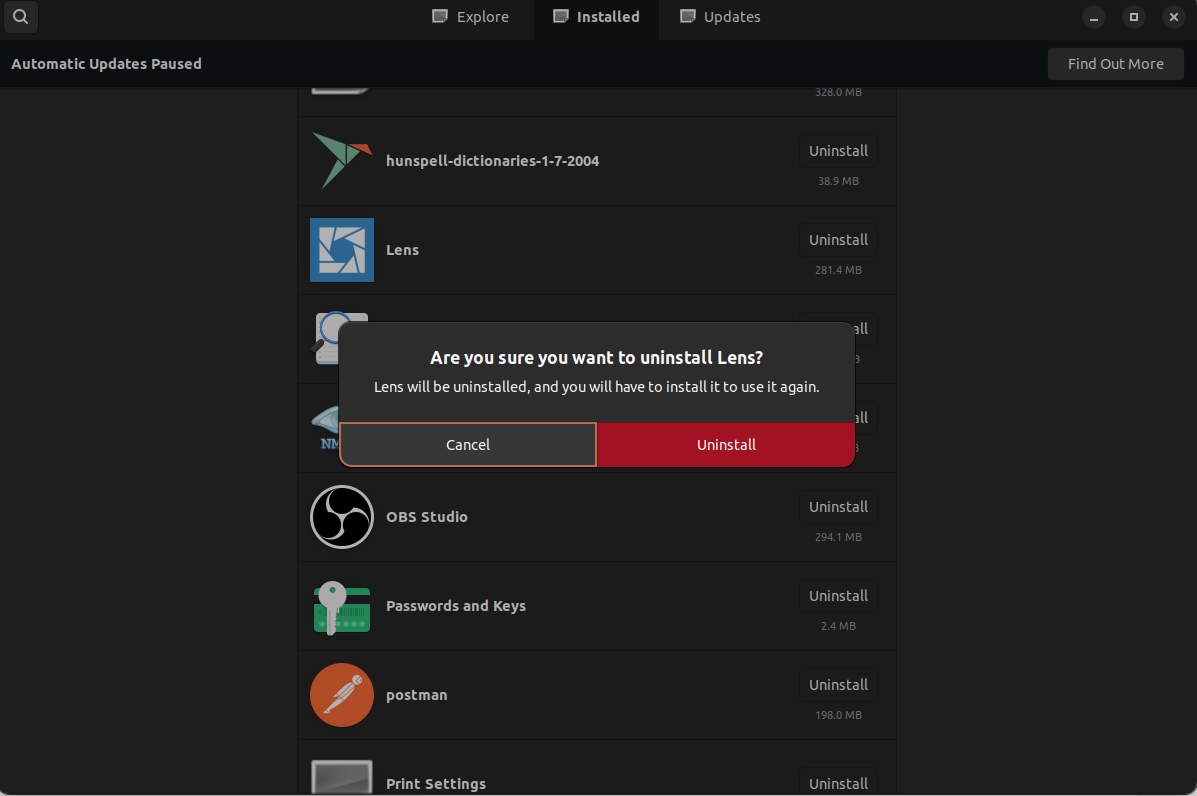Viewport: 1197px width, 796px height.
Task: Maximize the software window
Action: tap(1134, 17)
